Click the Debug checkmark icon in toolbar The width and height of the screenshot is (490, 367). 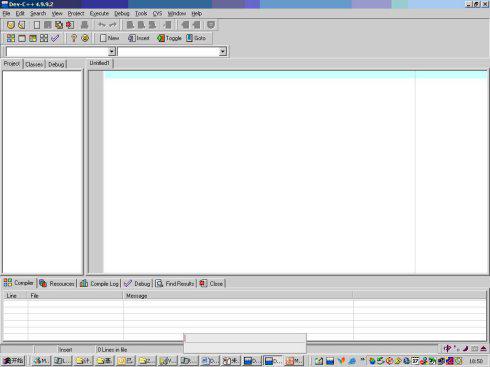coord(55,38)
